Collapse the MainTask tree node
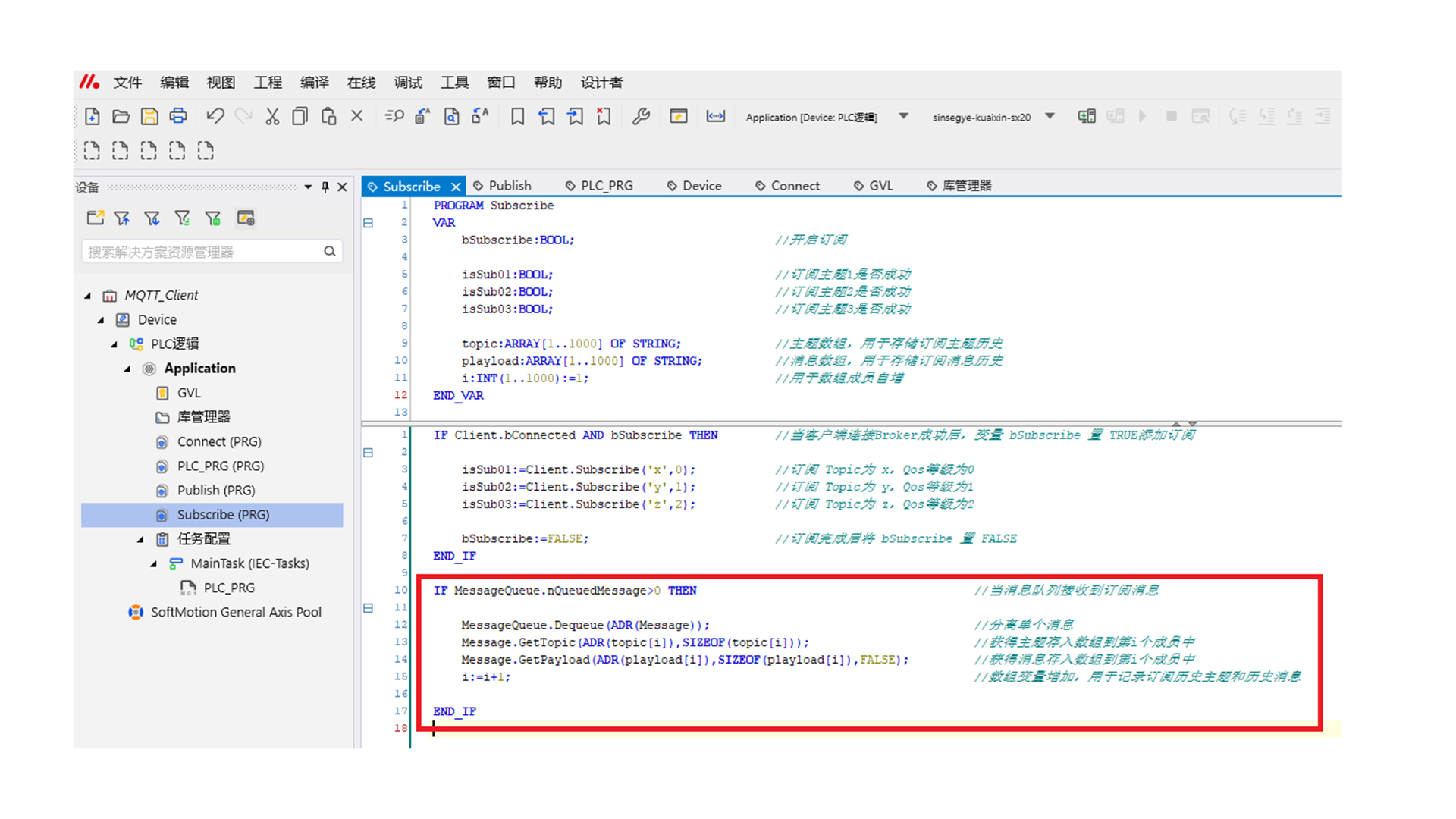 point(154,563)
